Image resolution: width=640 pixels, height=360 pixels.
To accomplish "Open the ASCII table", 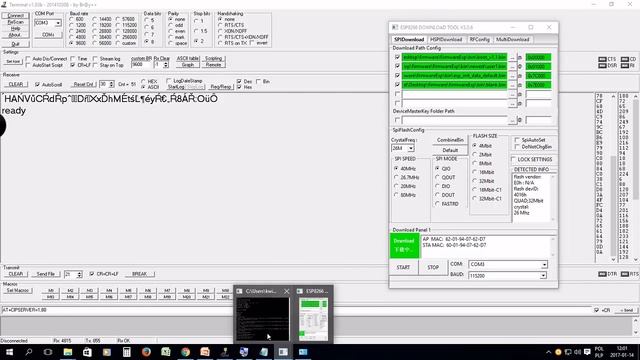I will [188, 59].
